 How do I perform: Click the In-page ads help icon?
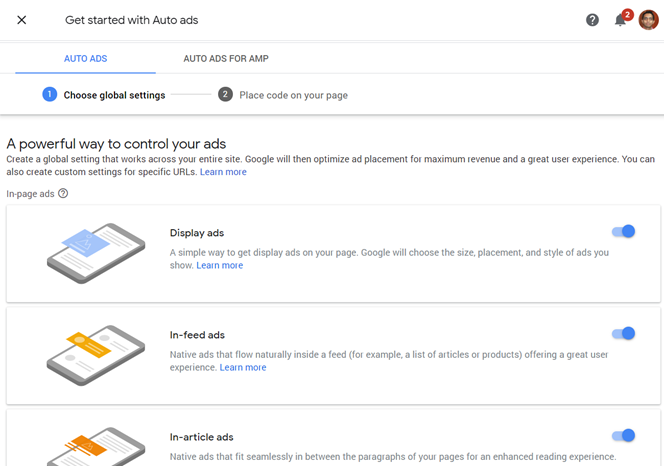pos(63,193)
